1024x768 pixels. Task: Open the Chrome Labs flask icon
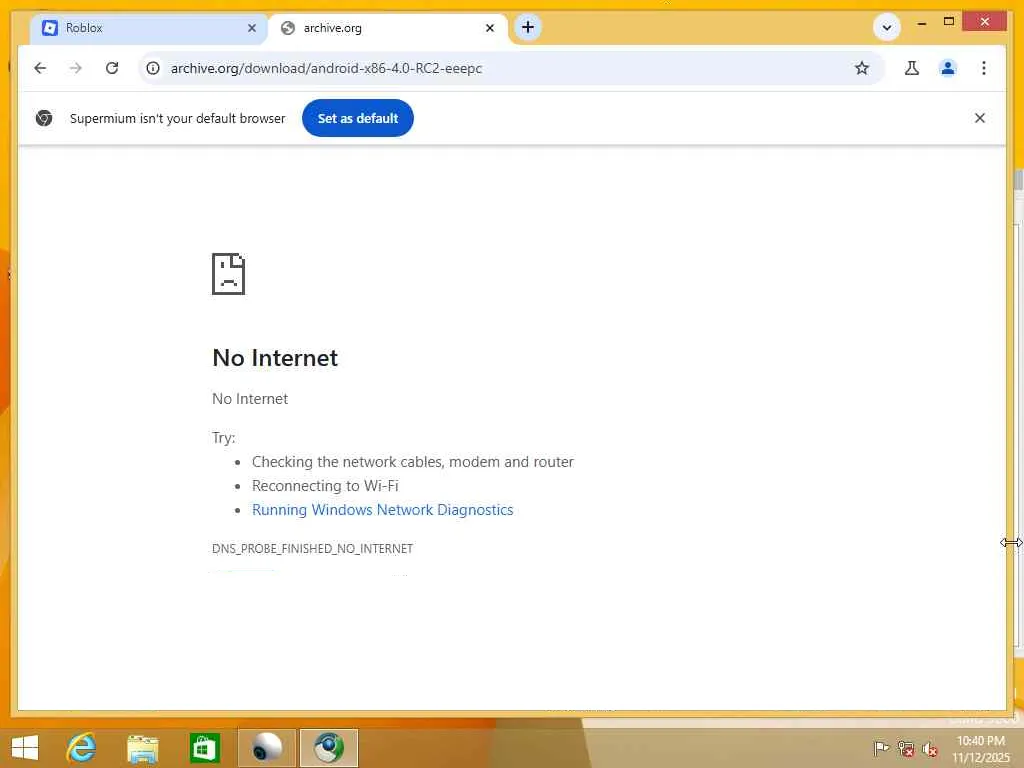pyautogui.click(x=912, y=68)
